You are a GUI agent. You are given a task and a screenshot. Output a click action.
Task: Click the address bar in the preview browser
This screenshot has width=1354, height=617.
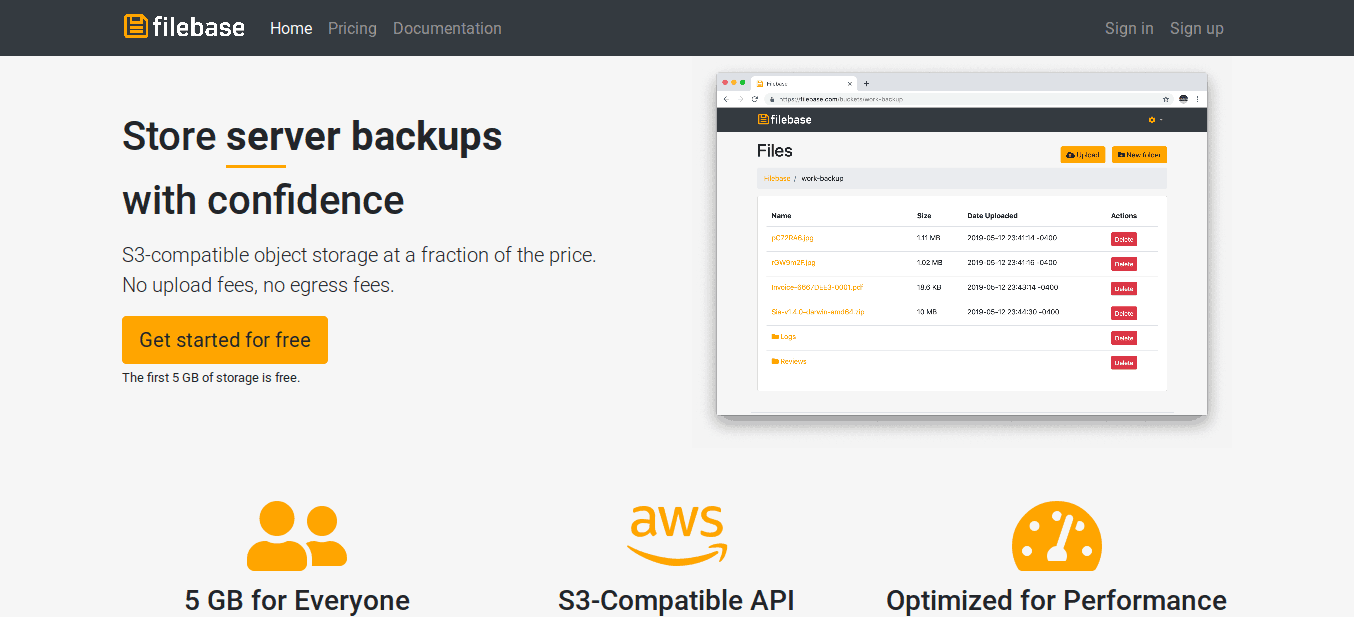960,99
